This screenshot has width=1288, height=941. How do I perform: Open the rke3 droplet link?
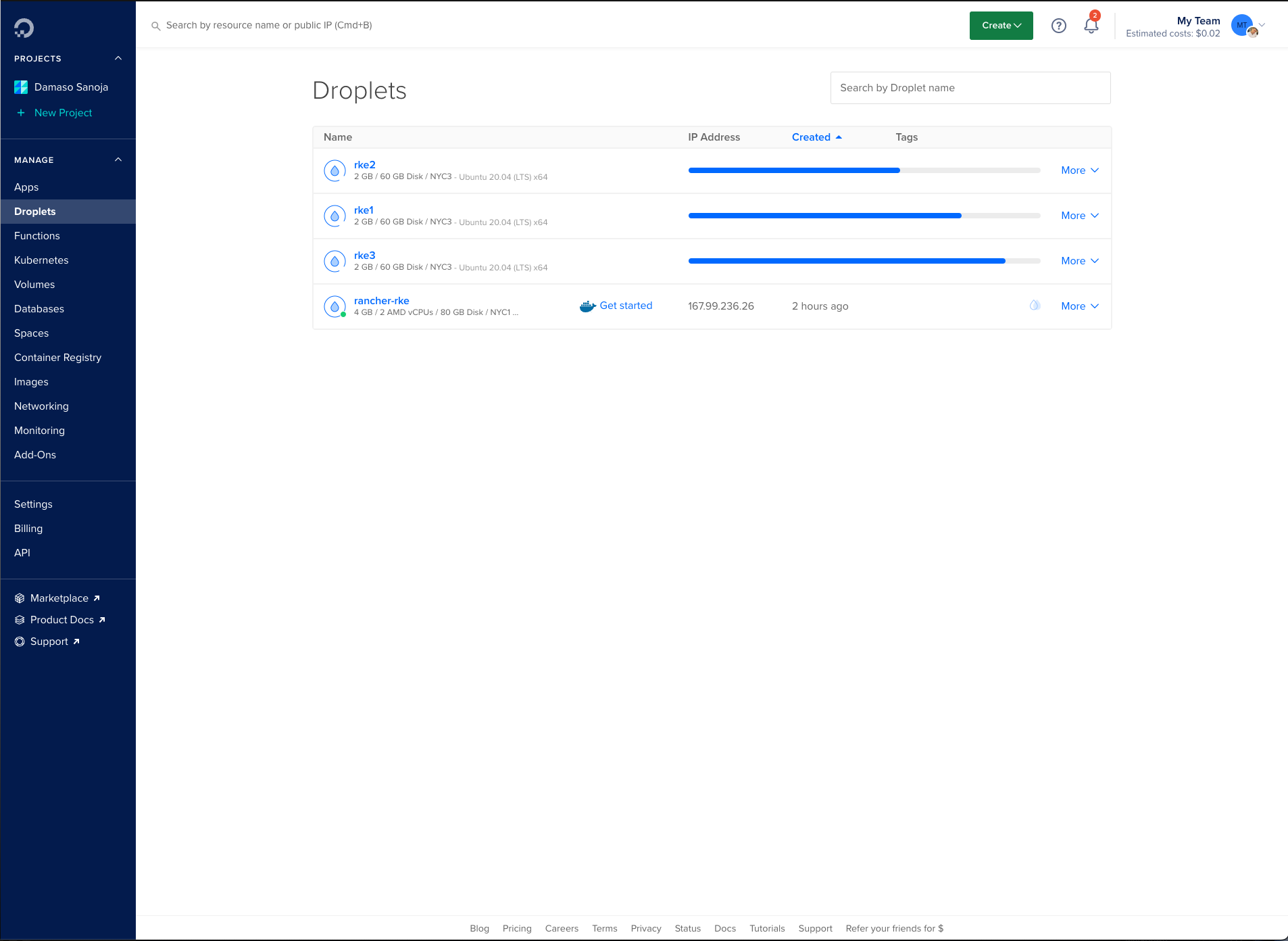[x=364, y=256]
